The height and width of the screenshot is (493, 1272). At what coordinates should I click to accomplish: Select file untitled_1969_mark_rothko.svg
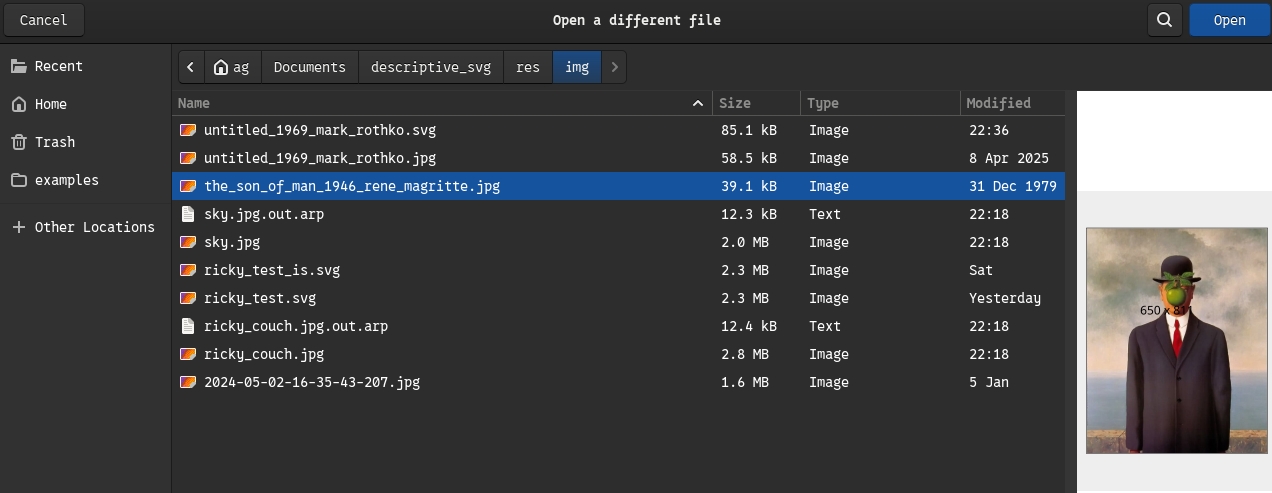(x=619, y=130)
